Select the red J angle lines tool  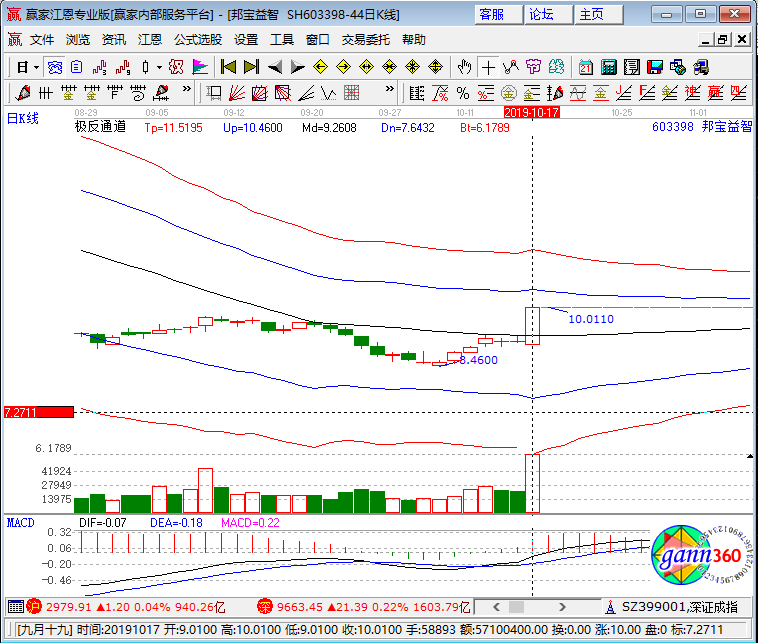pyautogui.click(x=624, y=93)
